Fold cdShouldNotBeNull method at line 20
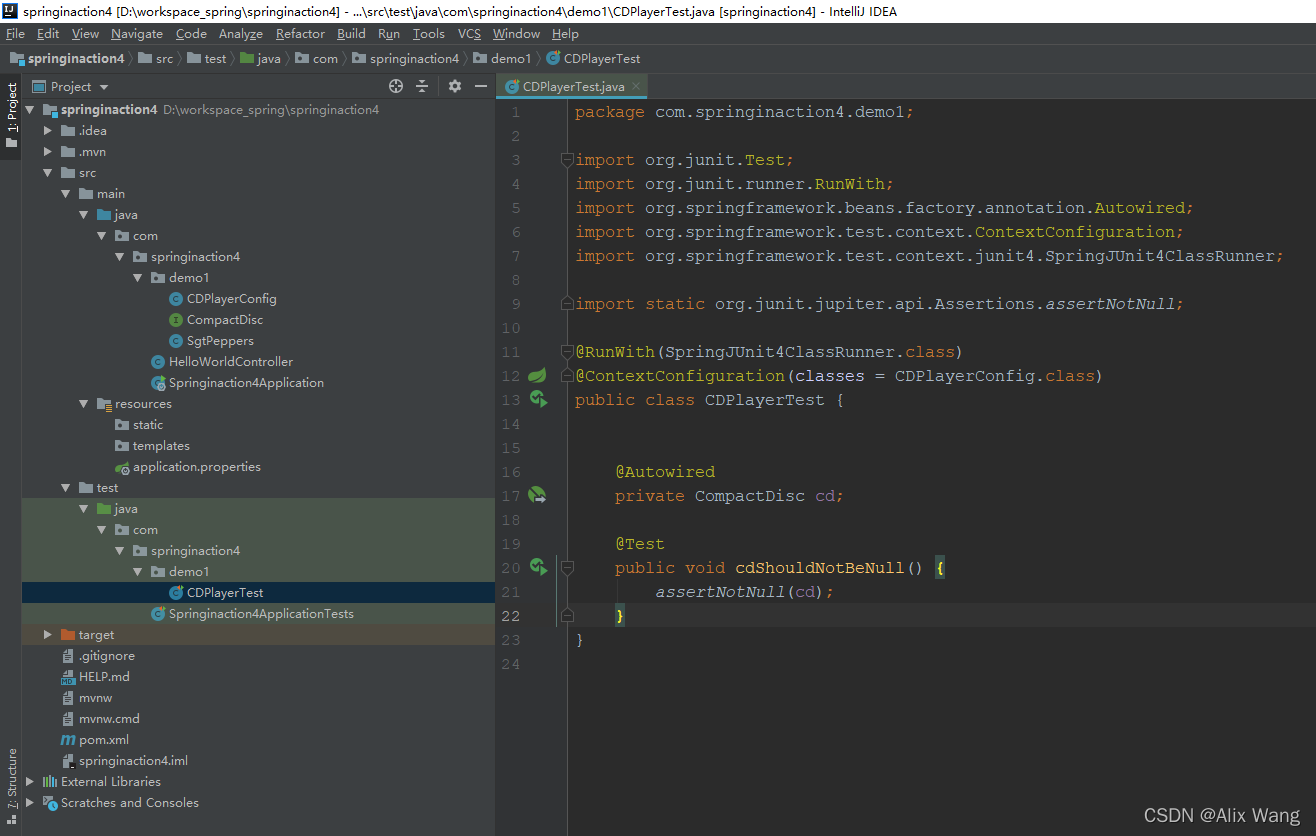This screenshot has width=1316, height=836. coord(567,568)
